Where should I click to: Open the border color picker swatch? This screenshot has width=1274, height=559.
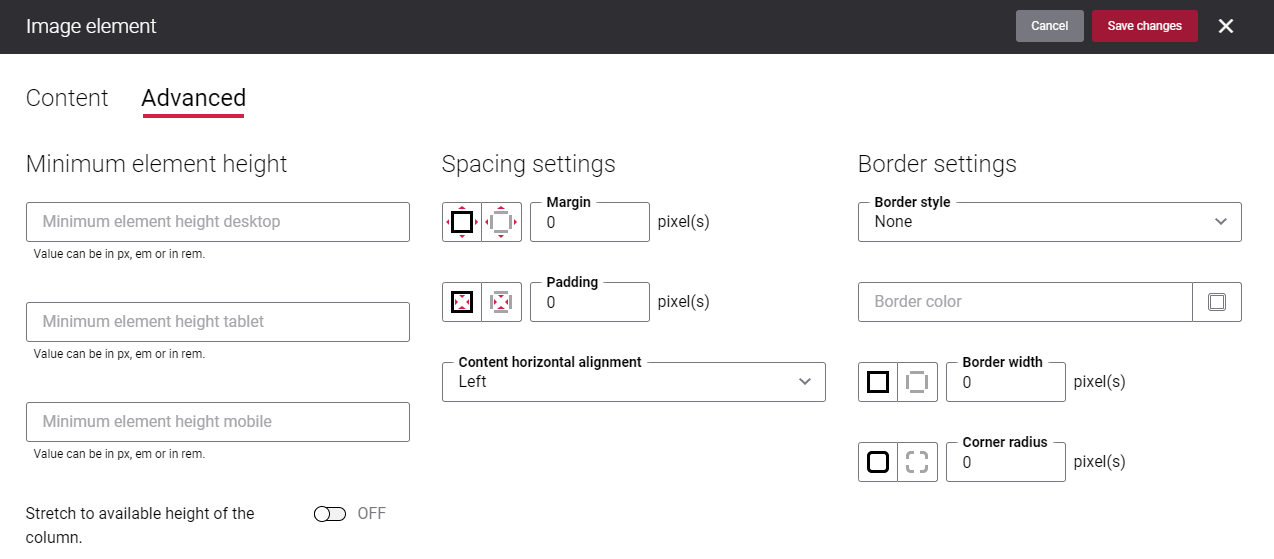point(1217,302)
